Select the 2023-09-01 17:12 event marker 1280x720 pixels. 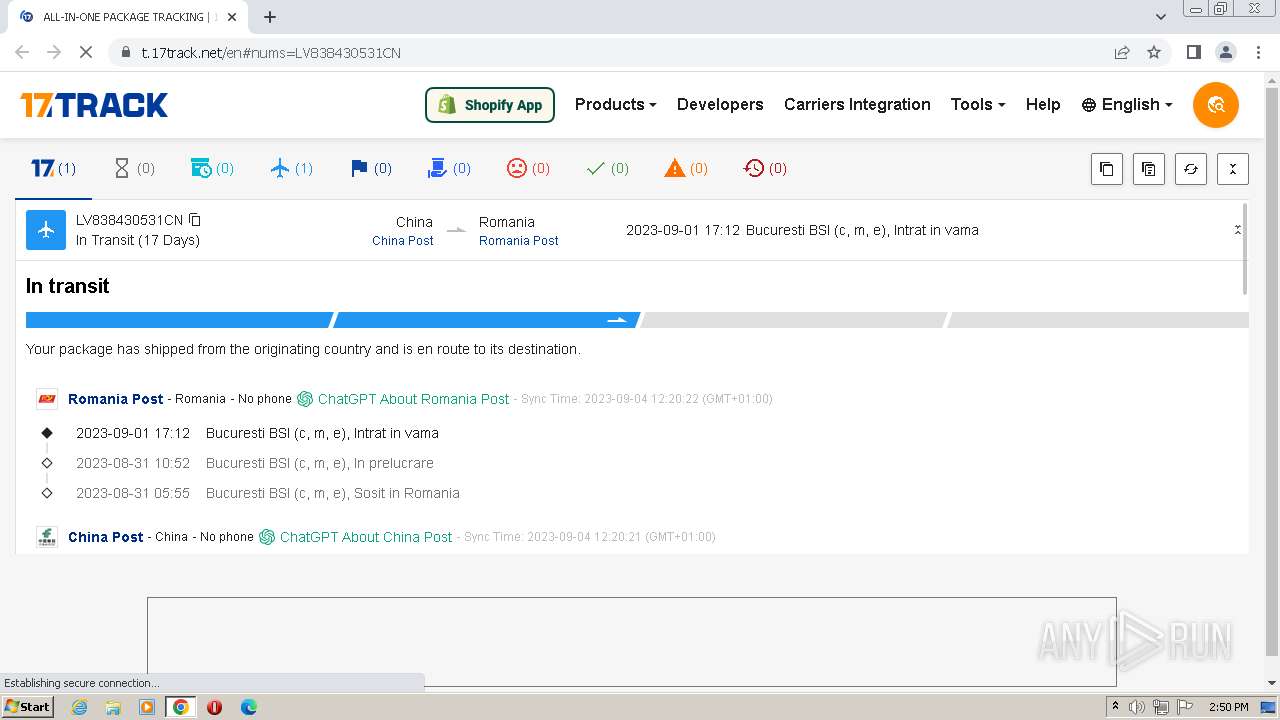point(47,433)
